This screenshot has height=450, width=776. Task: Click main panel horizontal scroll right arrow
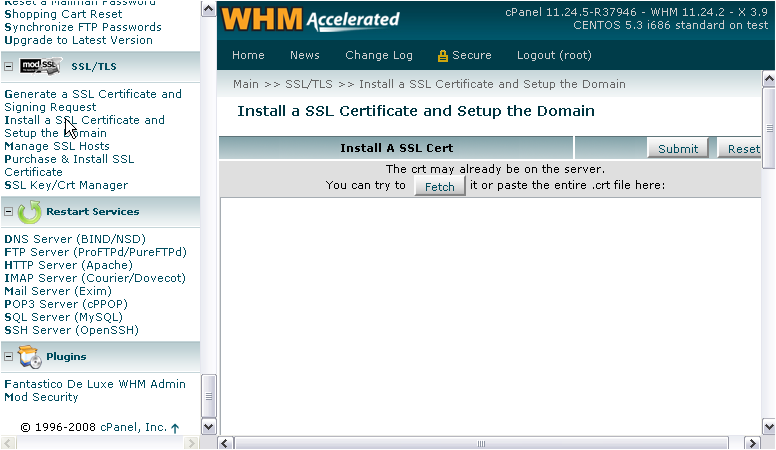tap(752, 443)
